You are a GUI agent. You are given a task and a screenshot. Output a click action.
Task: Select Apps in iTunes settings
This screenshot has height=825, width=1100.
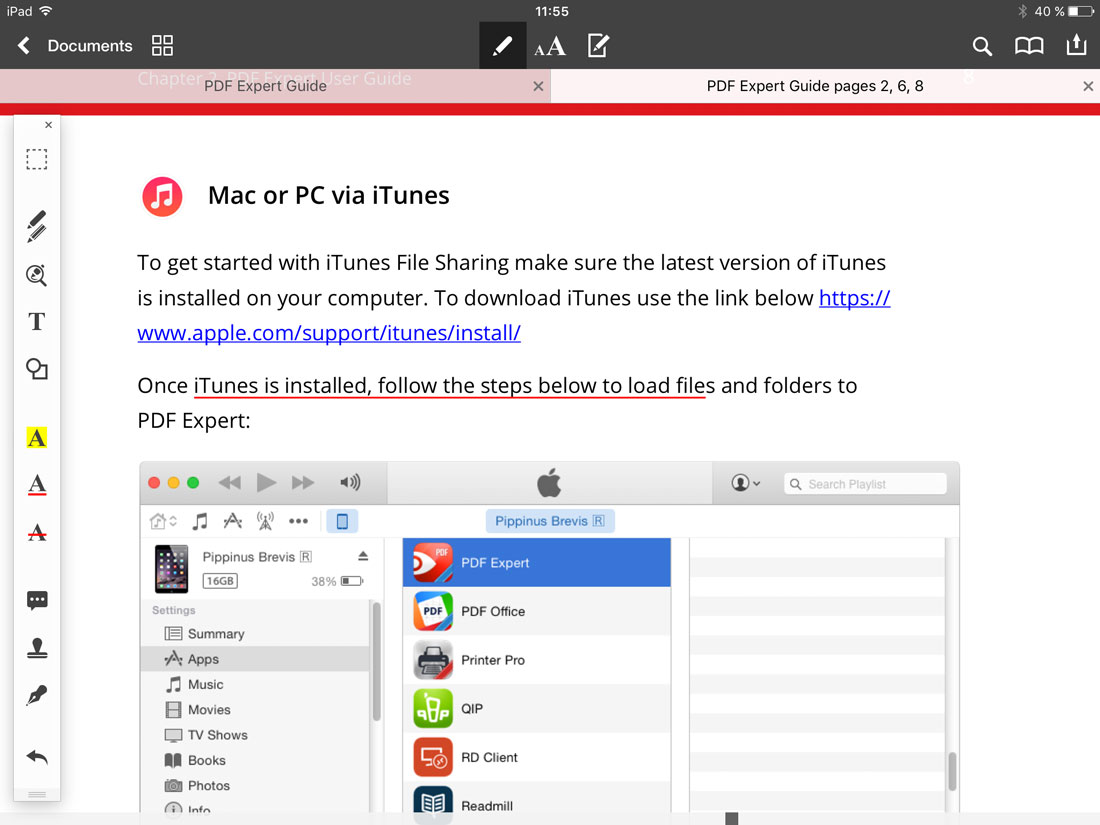coord(256,659)
